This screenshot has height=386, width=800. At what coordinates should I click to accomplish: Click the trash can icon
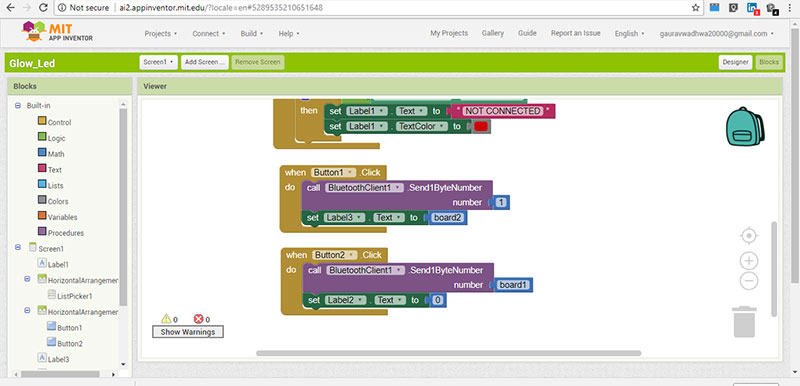pyautogui.click(x=744, y=322)
